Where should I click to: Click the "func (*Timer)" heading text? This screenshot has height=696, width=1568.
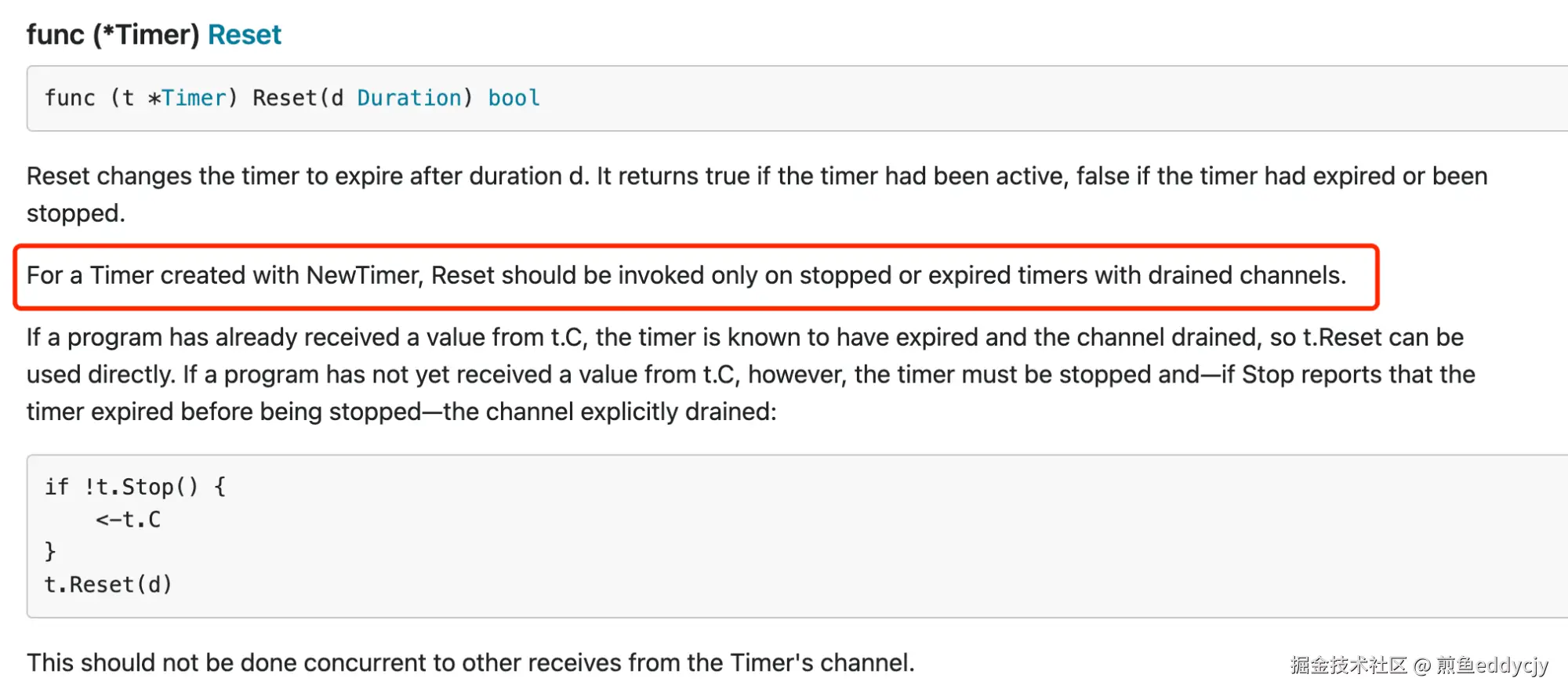point(113,35)
